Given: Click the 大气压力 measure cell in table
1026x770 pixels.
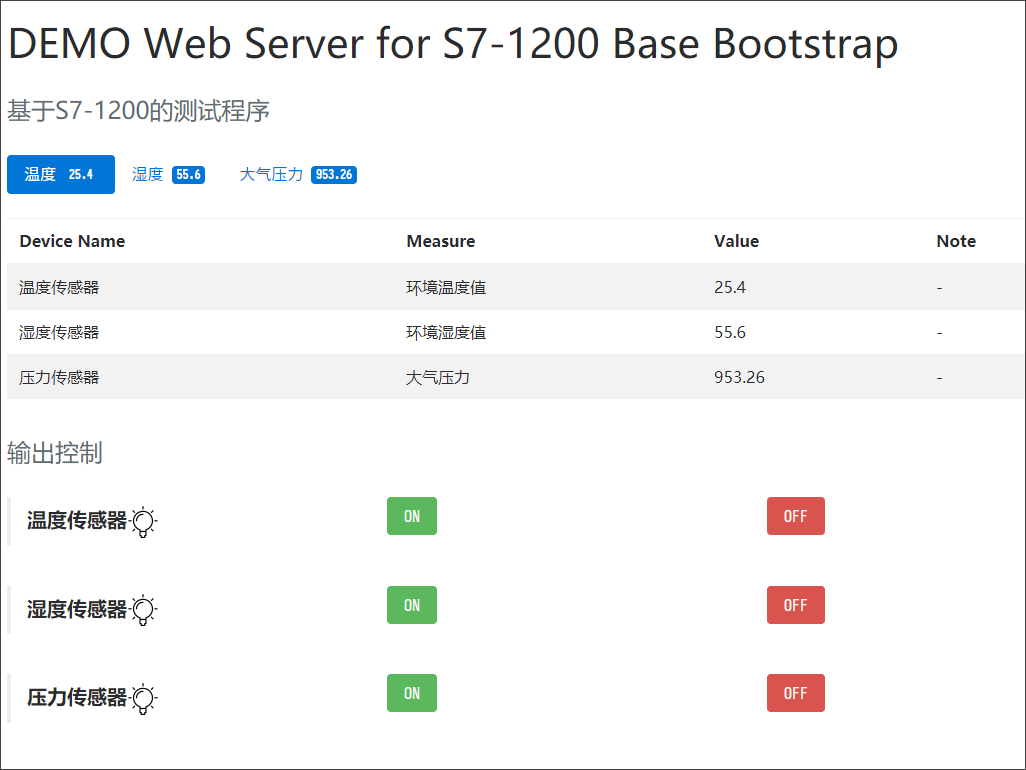Looking at the screenshot, I should point(438,377).
